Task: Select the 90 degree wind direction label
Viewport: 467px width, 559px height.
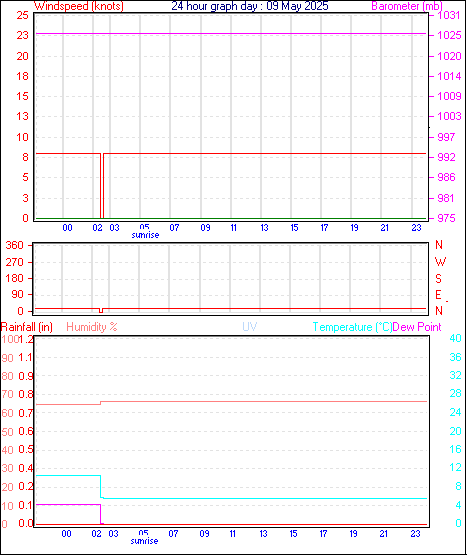Action: point(17,294)
